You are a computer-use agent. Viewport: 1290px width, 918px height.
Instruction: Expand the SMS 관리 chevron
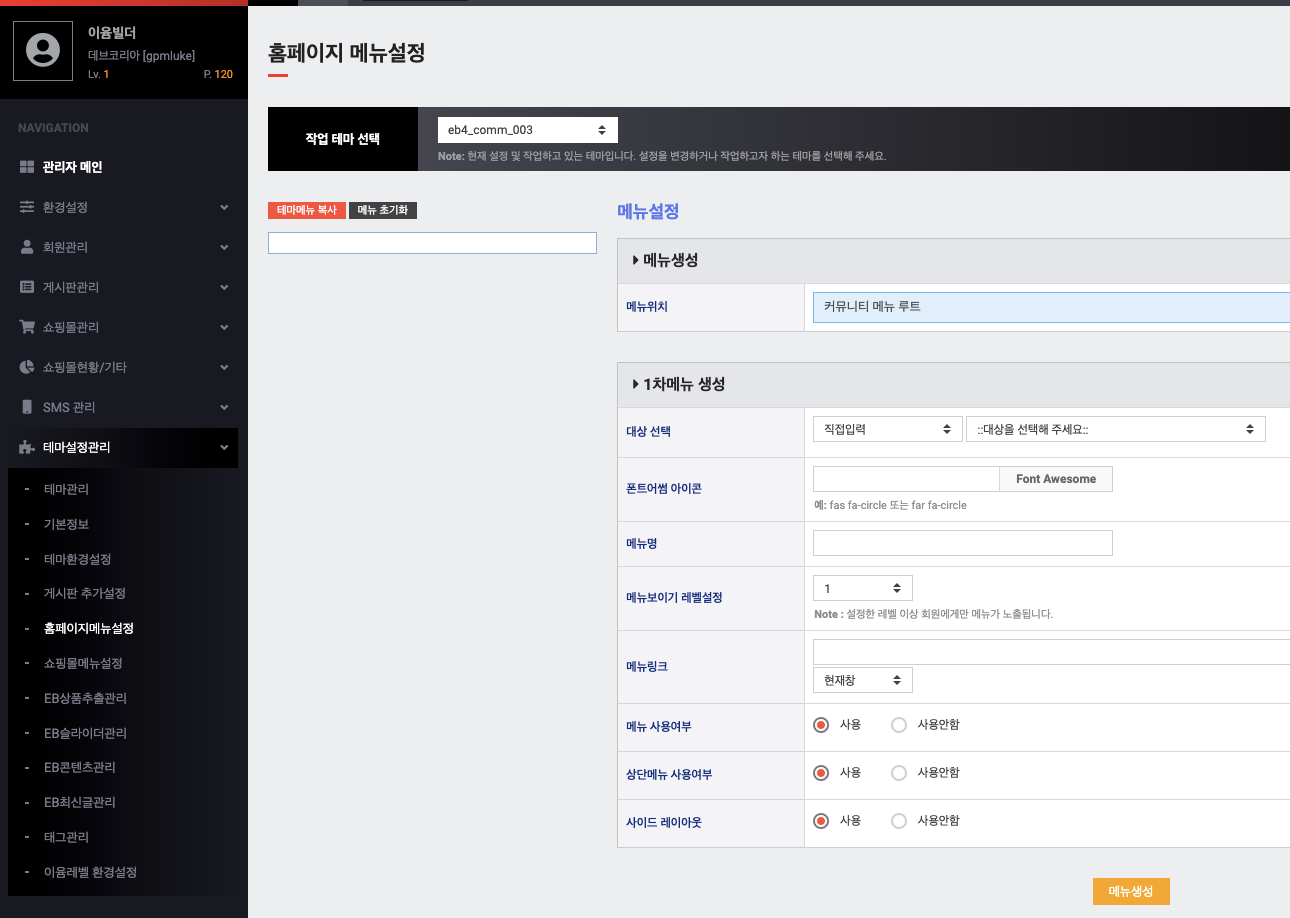pyautogui.click(x=224, y=407)
